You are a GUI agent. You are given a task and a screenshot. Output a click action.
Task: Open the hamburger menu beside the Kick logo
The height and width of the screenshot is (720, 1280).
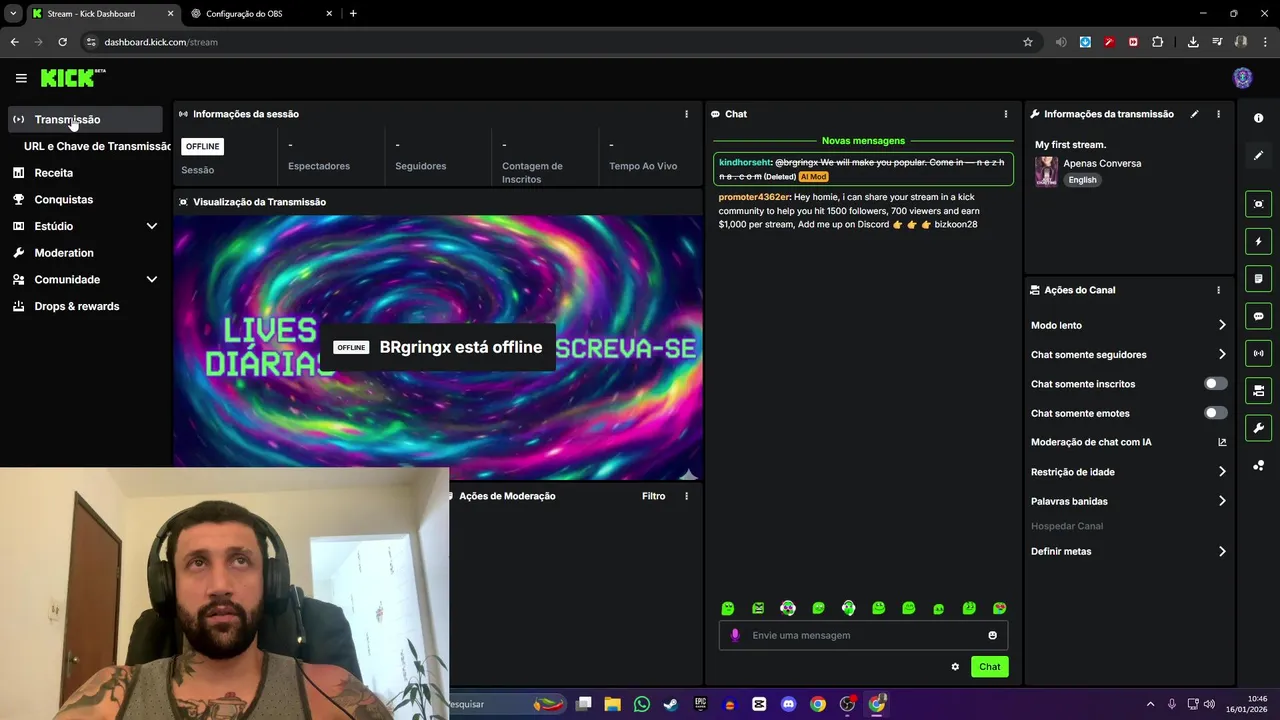pyautogui.click(x=21, y=78)
